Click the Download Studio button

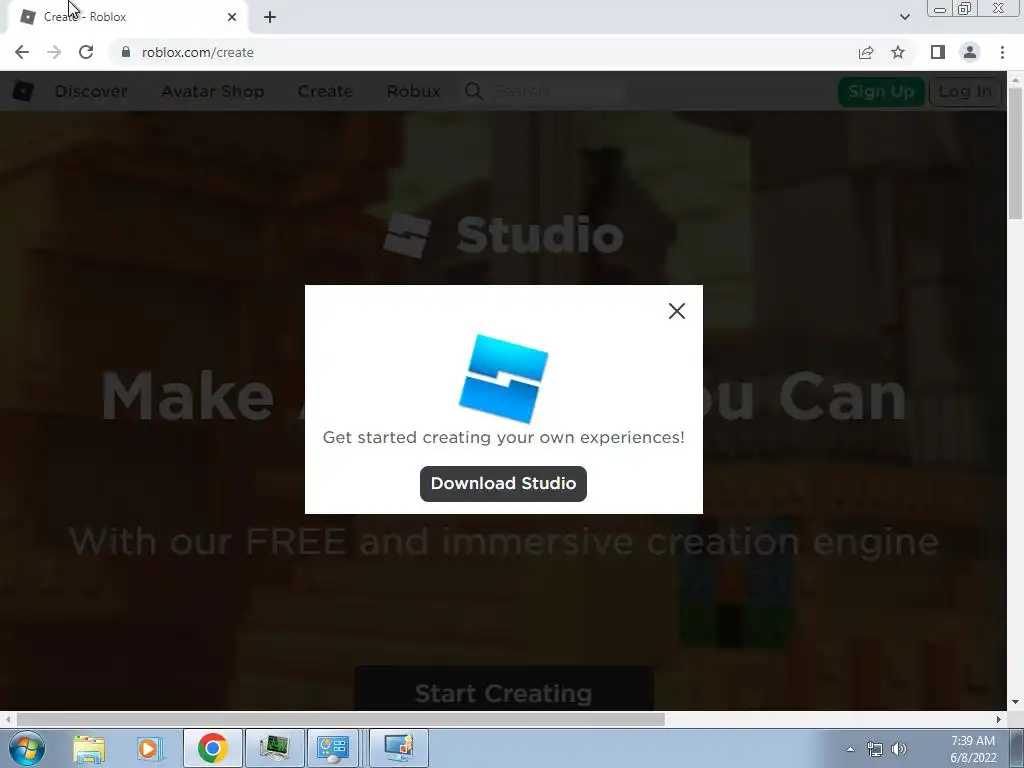504,484
